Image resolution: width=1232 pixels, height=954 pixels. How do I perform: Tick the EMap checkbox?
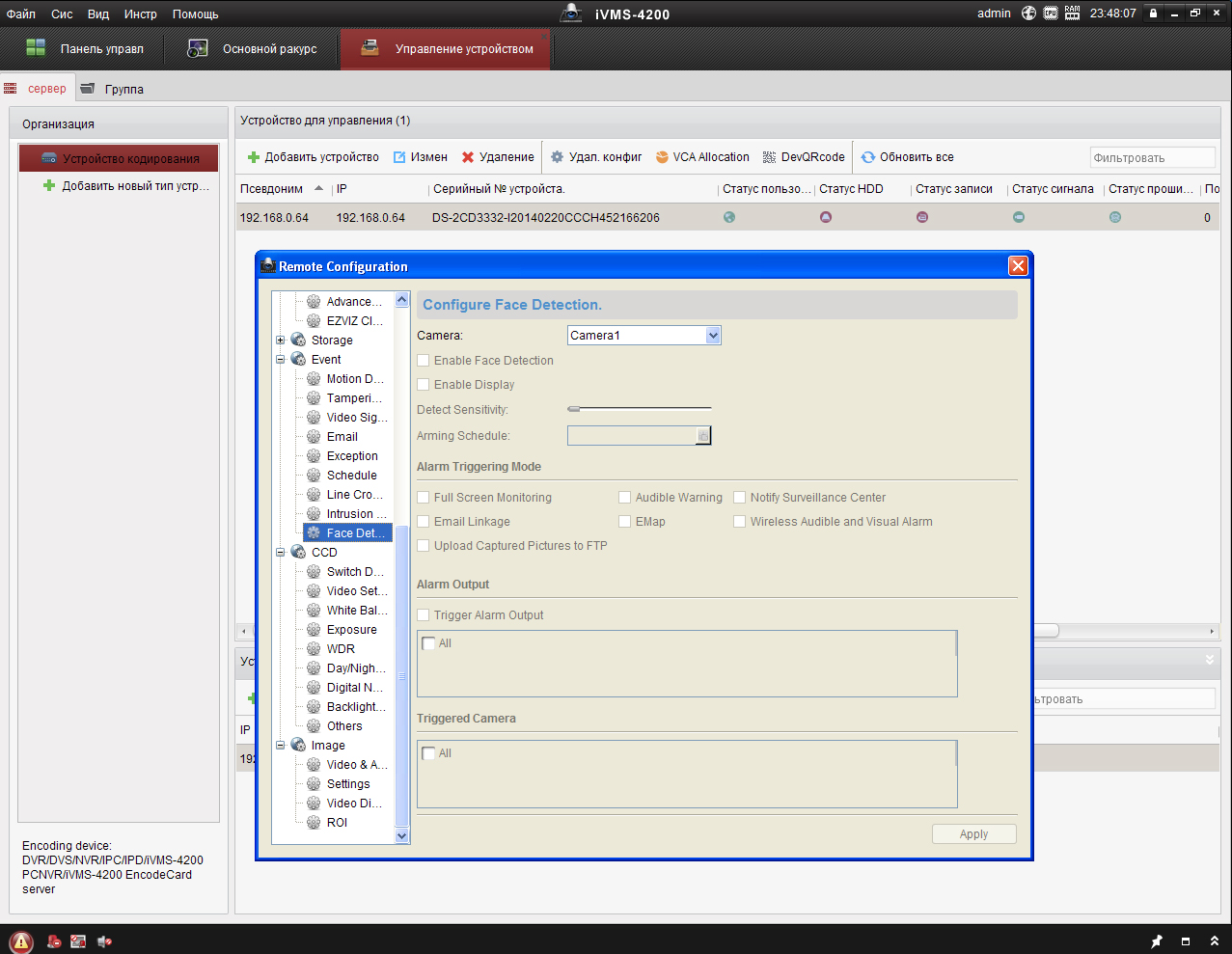pyautogui.click(x=624, y=522)
